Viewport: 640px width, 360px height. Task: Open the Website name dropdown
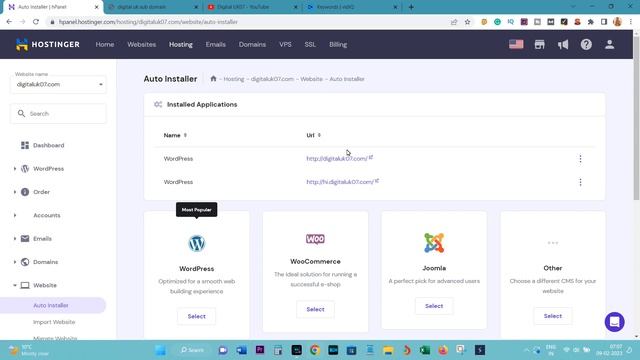click(58, 84)
